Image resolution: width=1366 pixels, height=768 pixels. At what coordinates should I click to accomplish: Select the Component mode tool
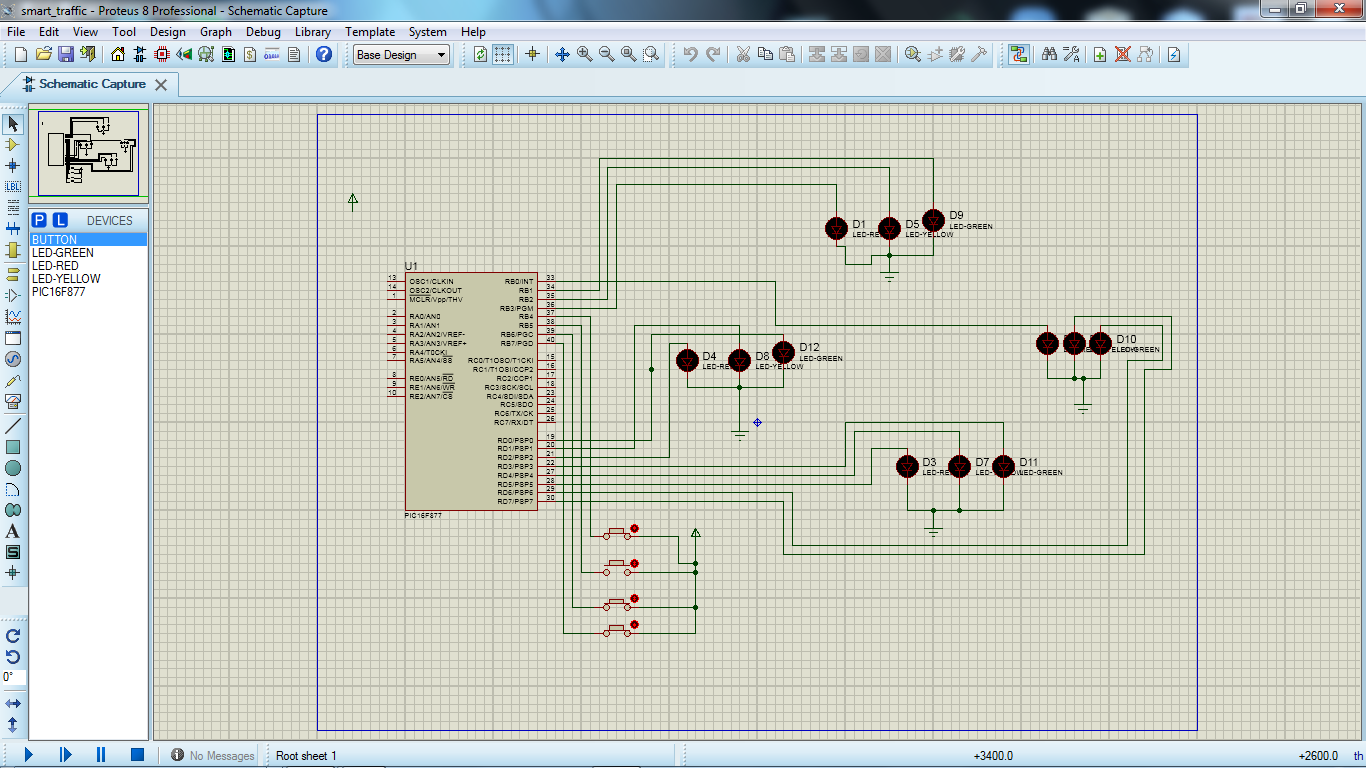(13, 144)
